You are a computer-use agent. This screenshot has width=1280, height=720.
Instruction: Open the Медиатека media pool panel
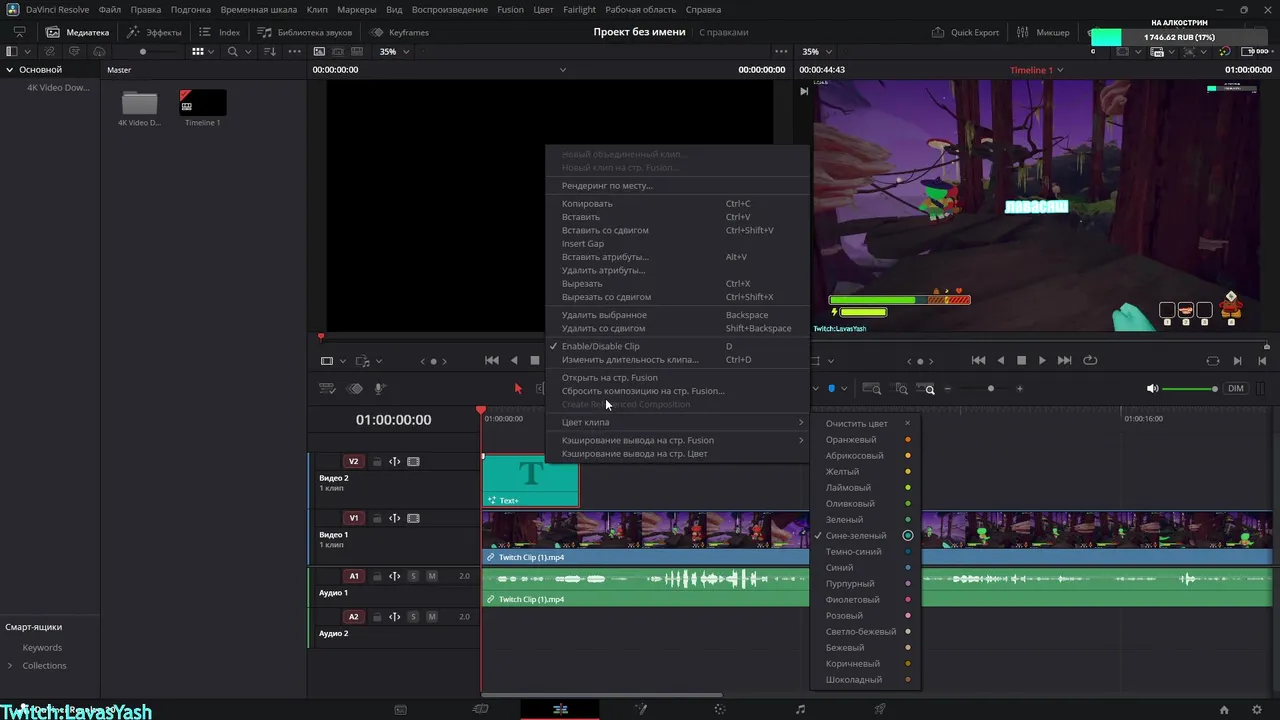tap(78, 32)
